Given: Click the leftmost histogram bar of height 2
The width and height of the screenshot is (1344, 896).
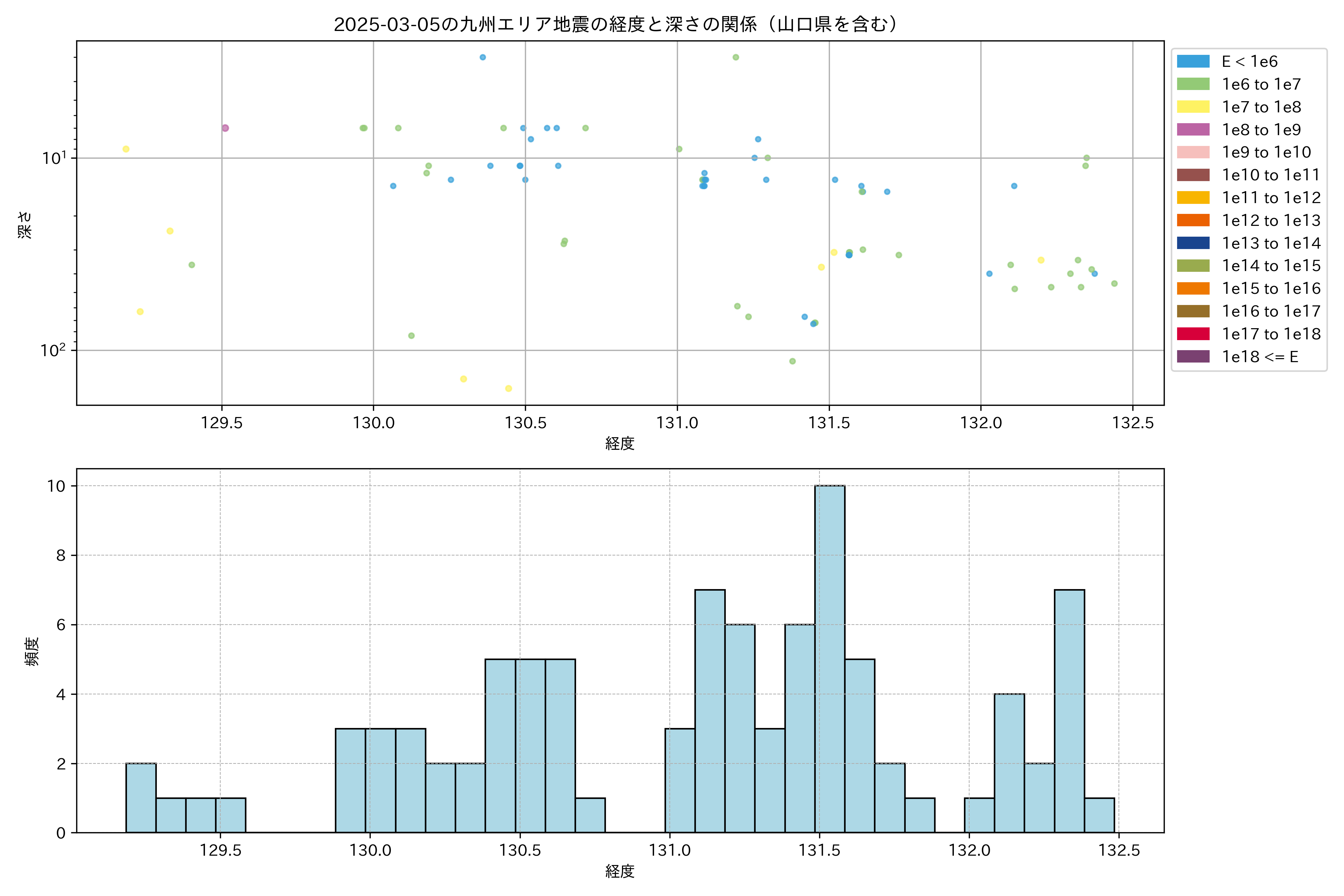Looking at the screenshot, I should 141,798.
